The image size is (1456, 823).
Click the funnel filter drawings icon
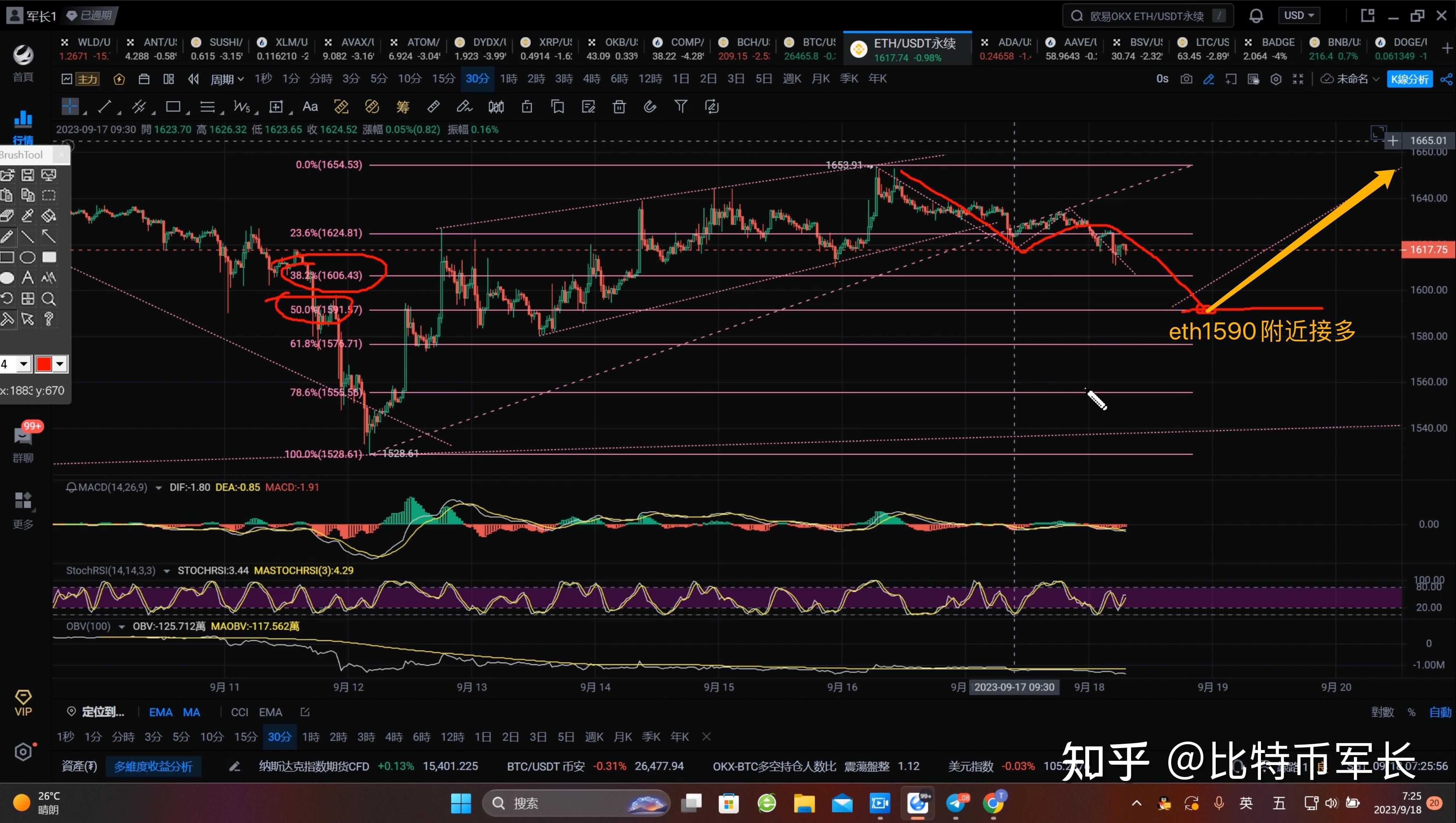[x=681, y=106]
